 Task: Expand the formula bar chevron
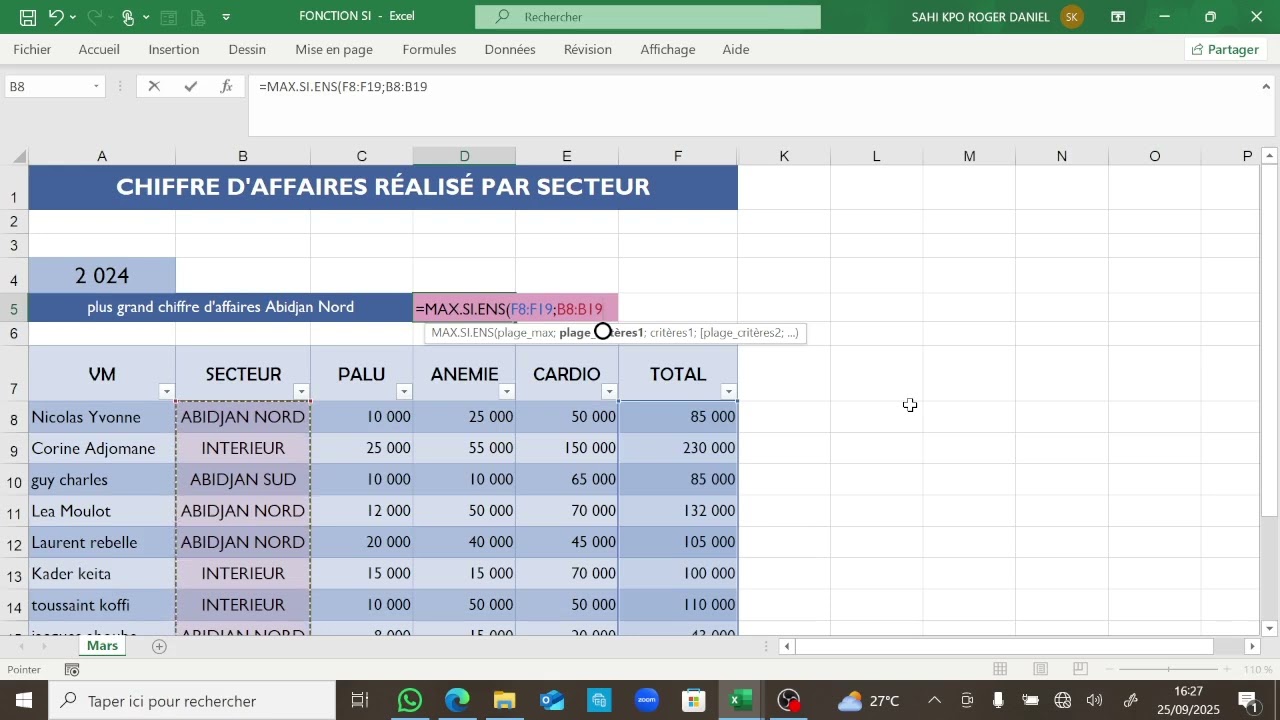[x=1267, y=87]
